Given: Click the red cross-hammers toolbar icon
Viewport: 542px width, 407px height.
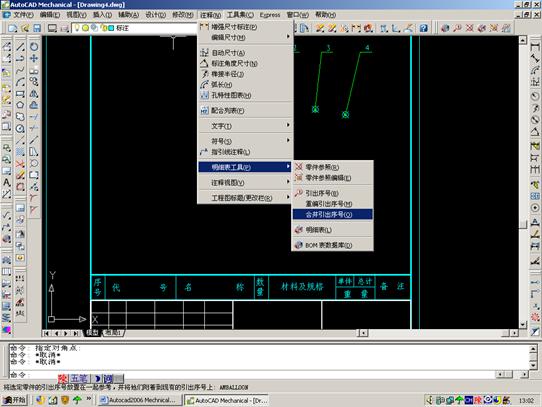Looking at the screenshot, I should point(469,28).
